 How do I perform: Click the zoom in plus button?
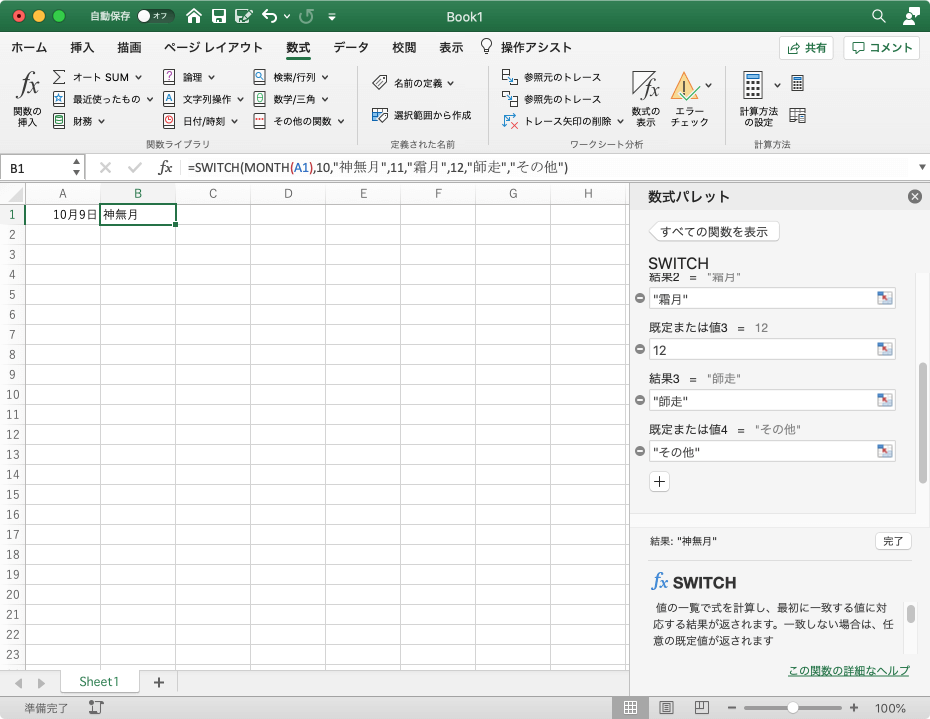pyautogui.click(x=853, y=708)
